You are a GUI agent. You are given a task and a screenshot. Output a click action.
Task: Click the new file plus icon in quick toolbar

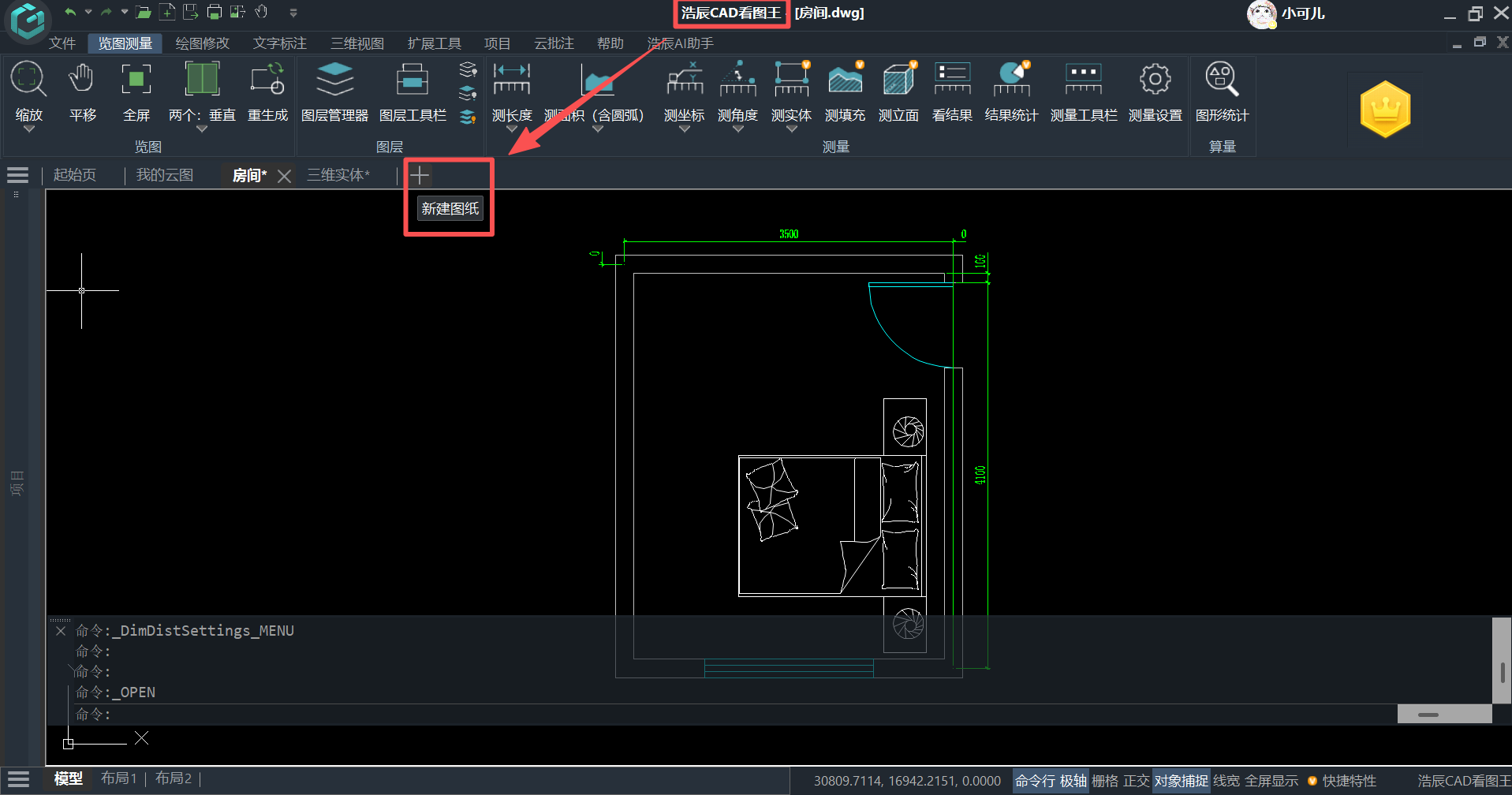coord(167,12)
